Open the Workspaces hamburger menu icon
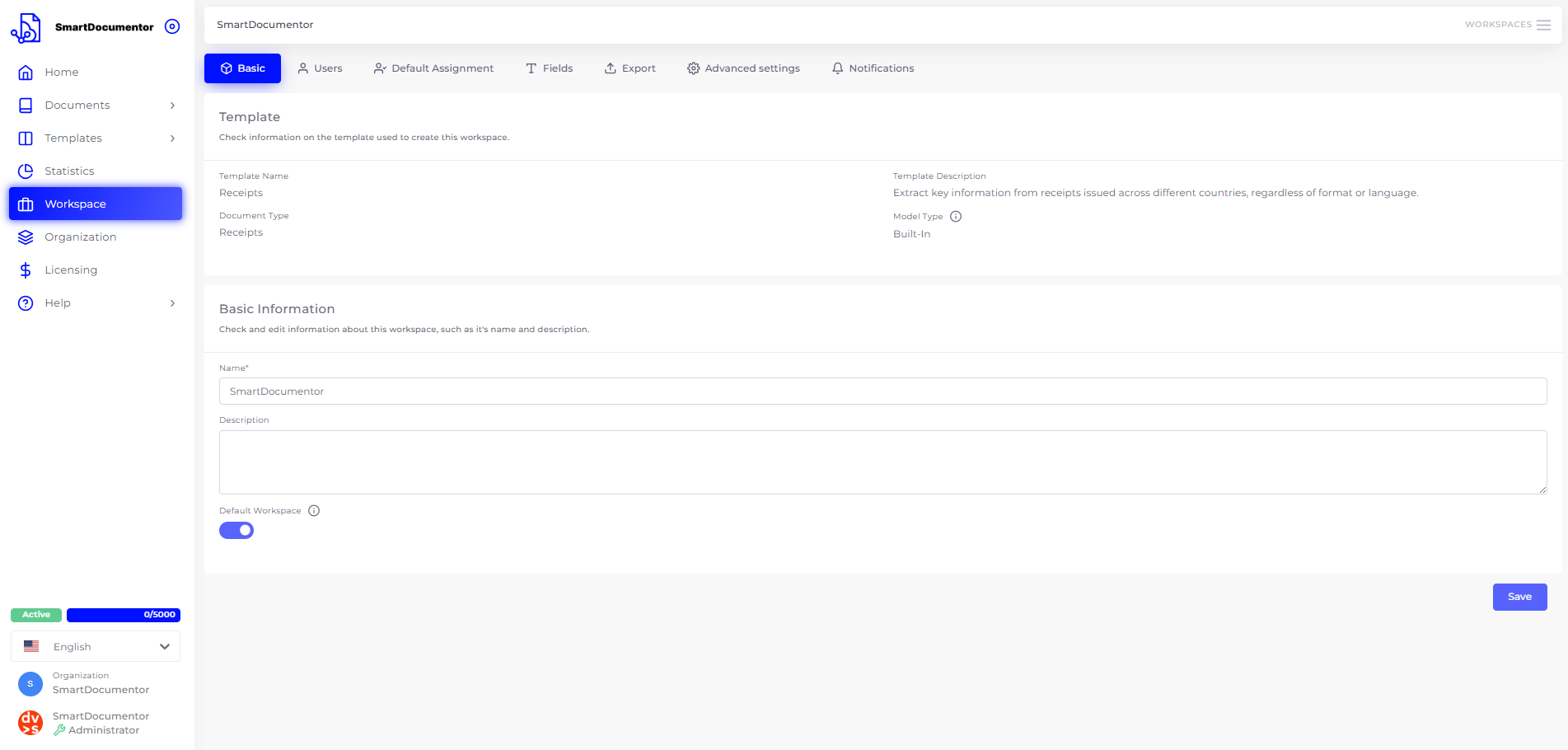Viewport: 1568px width, 750px height. tap(1543, 25)
